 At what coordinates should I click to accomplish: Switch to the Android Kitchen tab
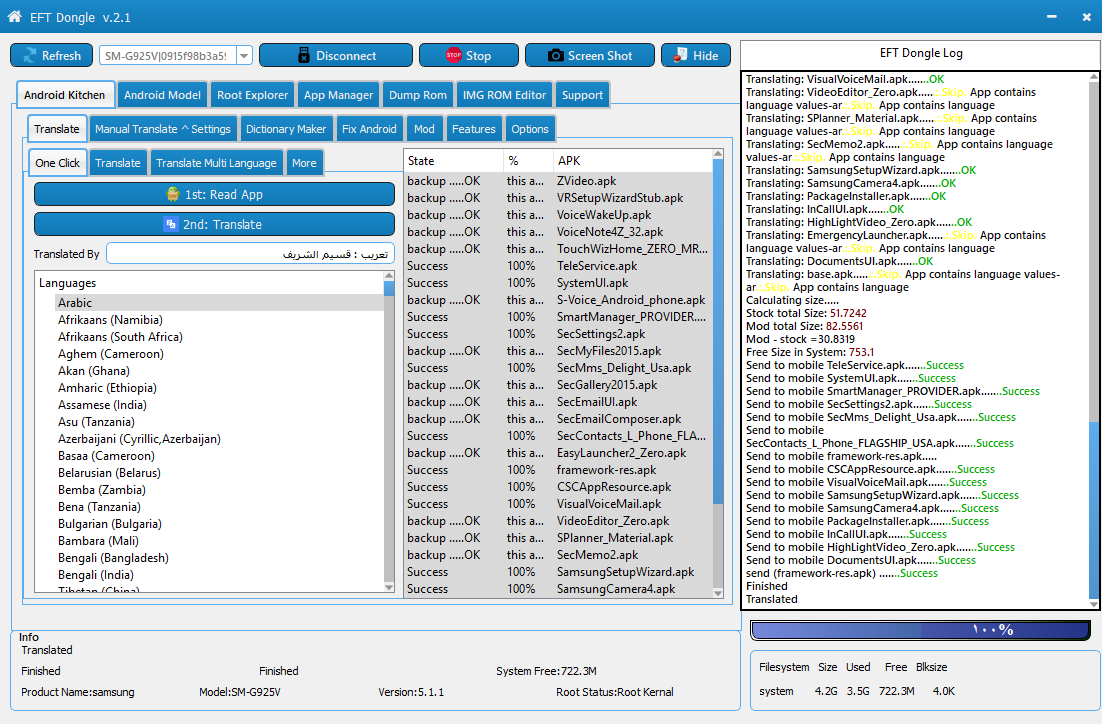point(65,95)
